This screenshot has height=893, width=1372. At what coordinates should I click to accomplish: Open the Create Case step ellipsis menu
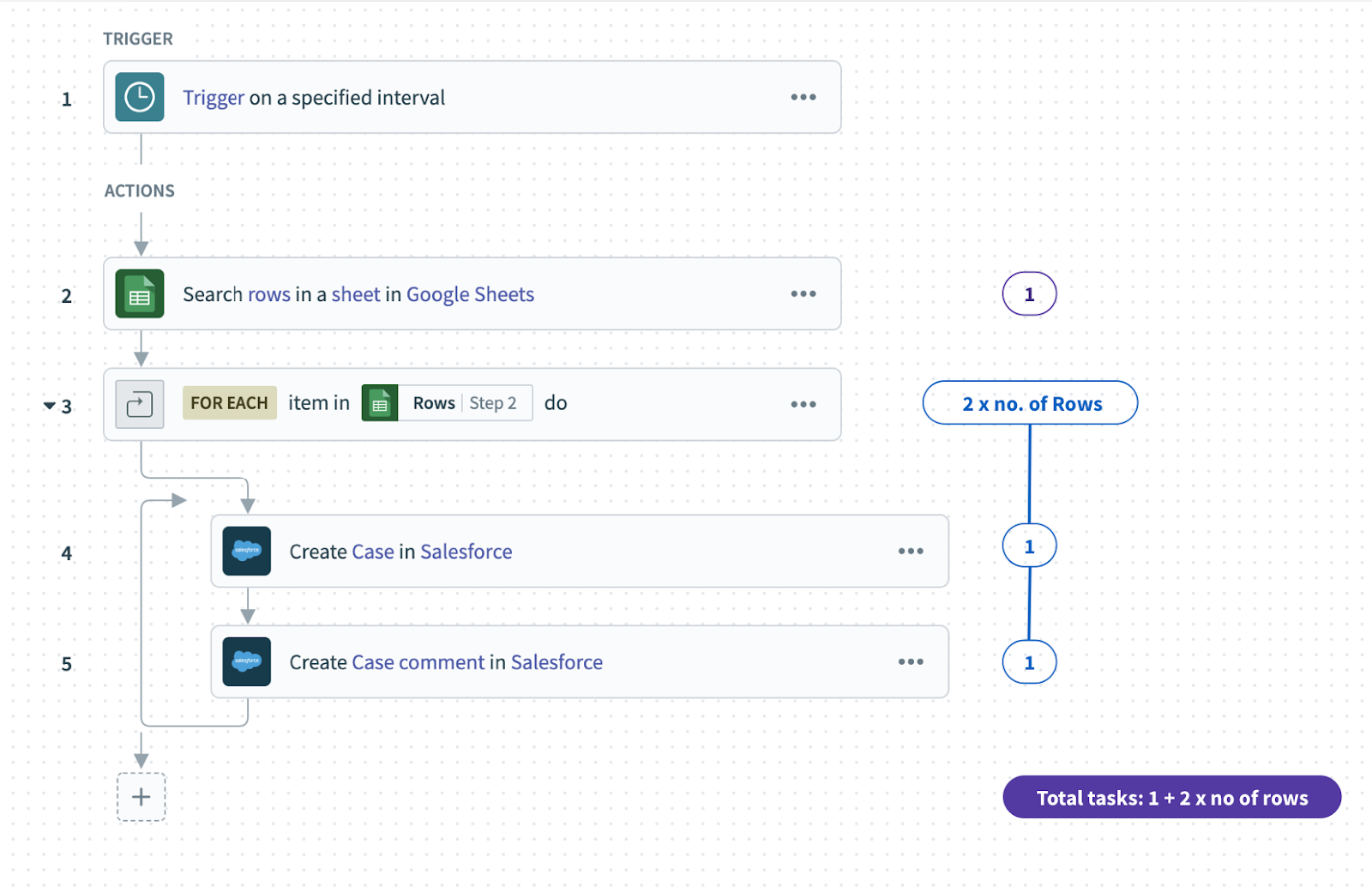click(911, 551)
